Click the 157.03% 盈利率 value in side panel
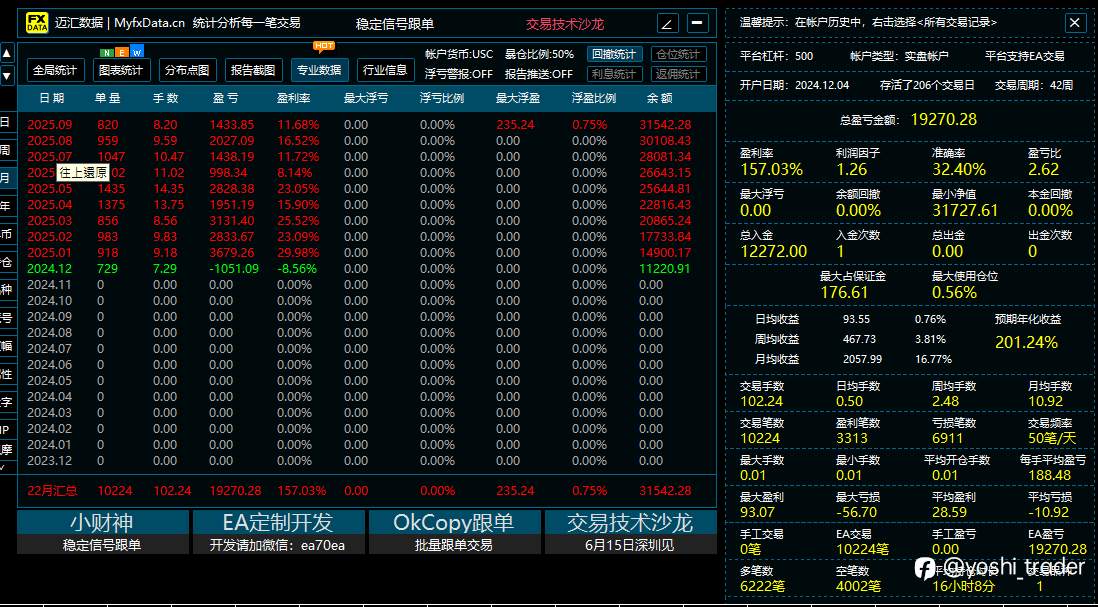The width and height of the screenshot is (1098, 607). [x=772, y=169]
